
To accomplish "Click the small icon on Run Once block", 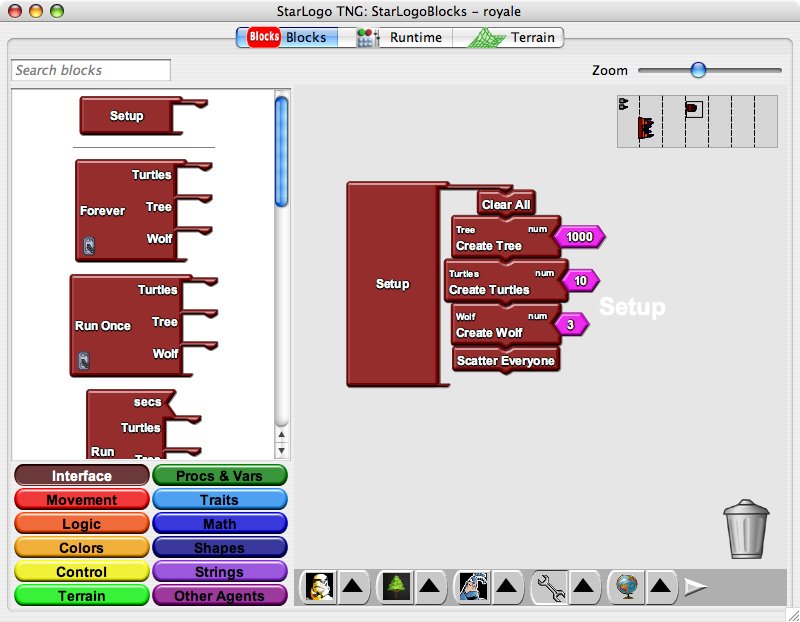I will tap(84, 360).
